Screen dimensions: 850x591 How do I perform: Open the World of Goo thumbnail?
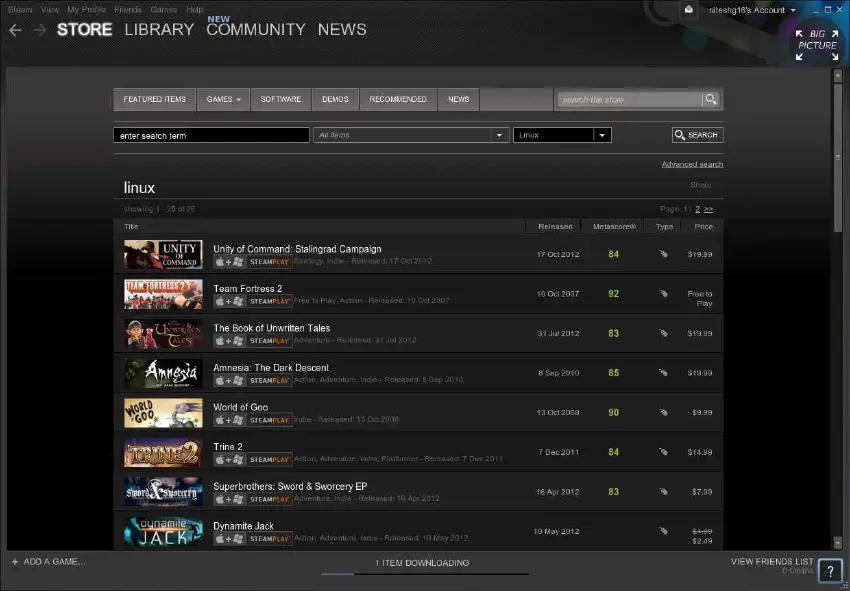[x=163, y=413]
